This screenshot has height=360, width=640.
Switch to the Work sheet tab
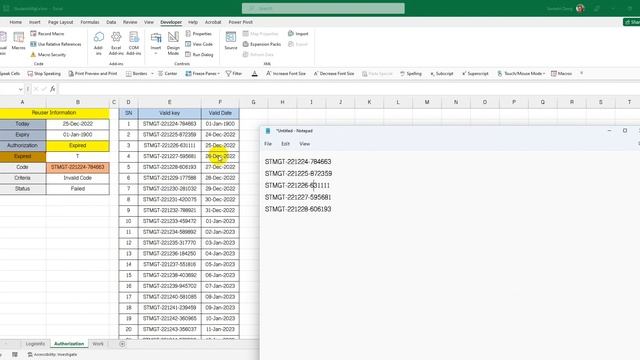[98, 344]
